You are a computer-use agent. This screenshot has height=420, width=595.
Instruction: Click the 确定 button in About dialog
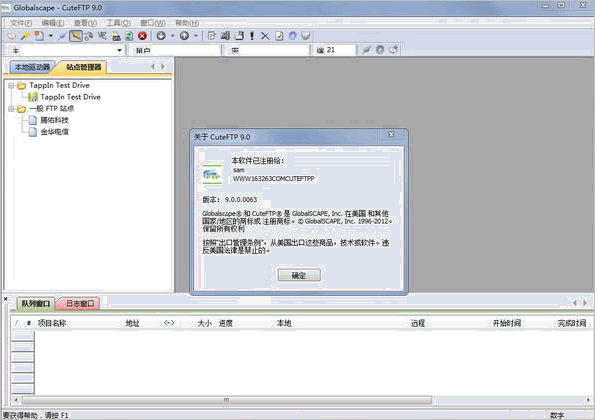(x=299, y=275)
